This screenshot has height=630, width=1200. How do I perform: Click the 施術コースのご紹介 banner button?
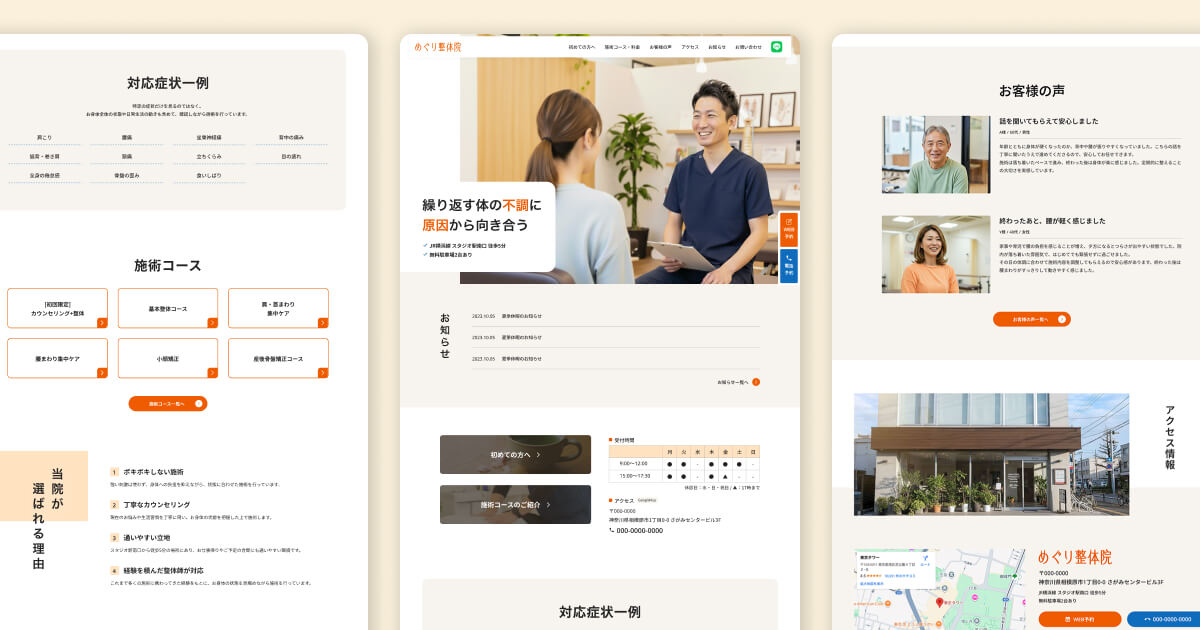[x=515, y=504]
